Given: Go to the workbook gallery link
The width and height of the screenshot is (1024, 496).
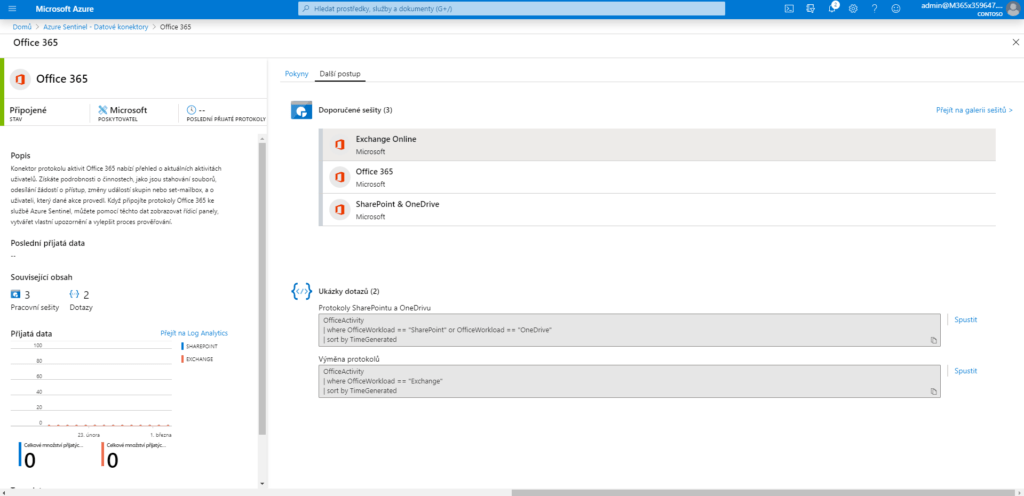Looking at the screenshot, I should point(974,110).
